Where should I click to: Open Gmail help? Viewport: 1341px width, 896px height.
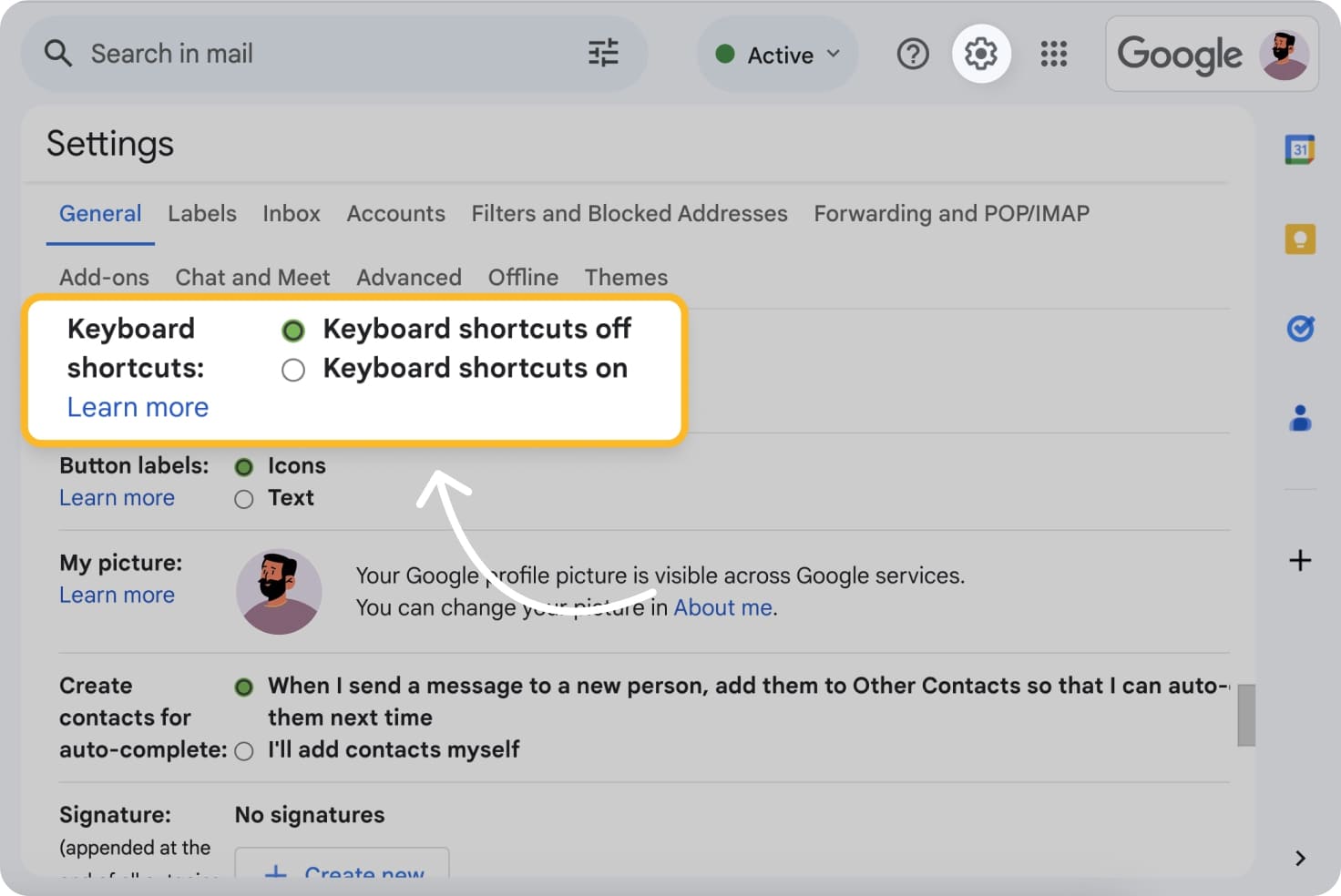pos(912,54)
